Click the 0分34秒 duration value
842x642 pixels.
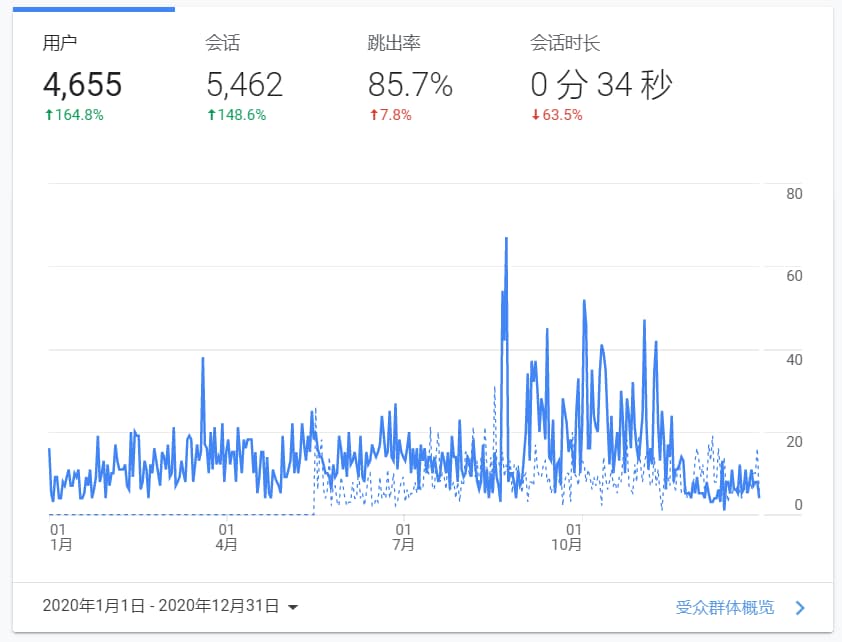pyautogui.click(x=600, y=84)
